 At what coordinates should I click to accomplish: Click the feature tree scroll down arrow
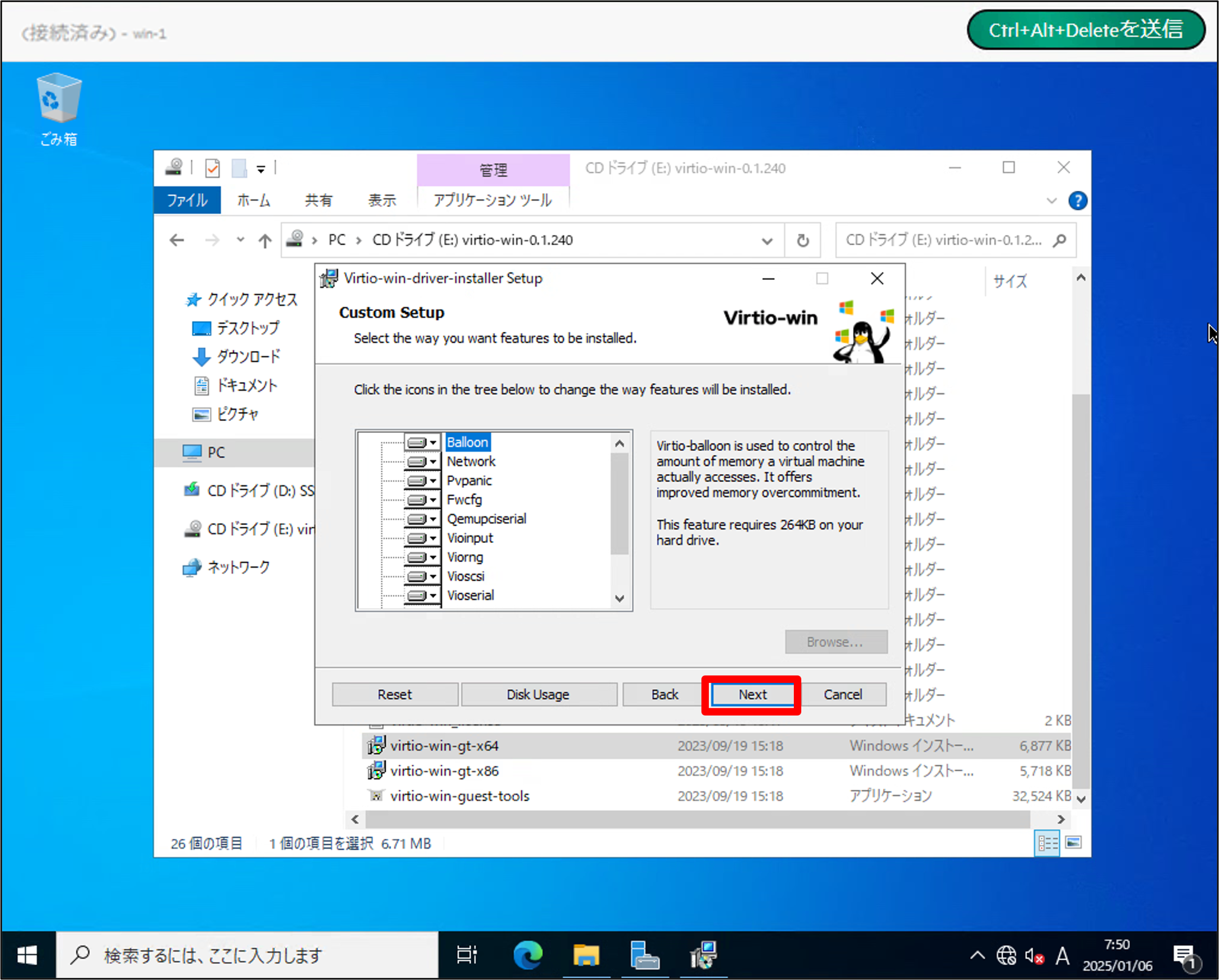pos(620,598)
